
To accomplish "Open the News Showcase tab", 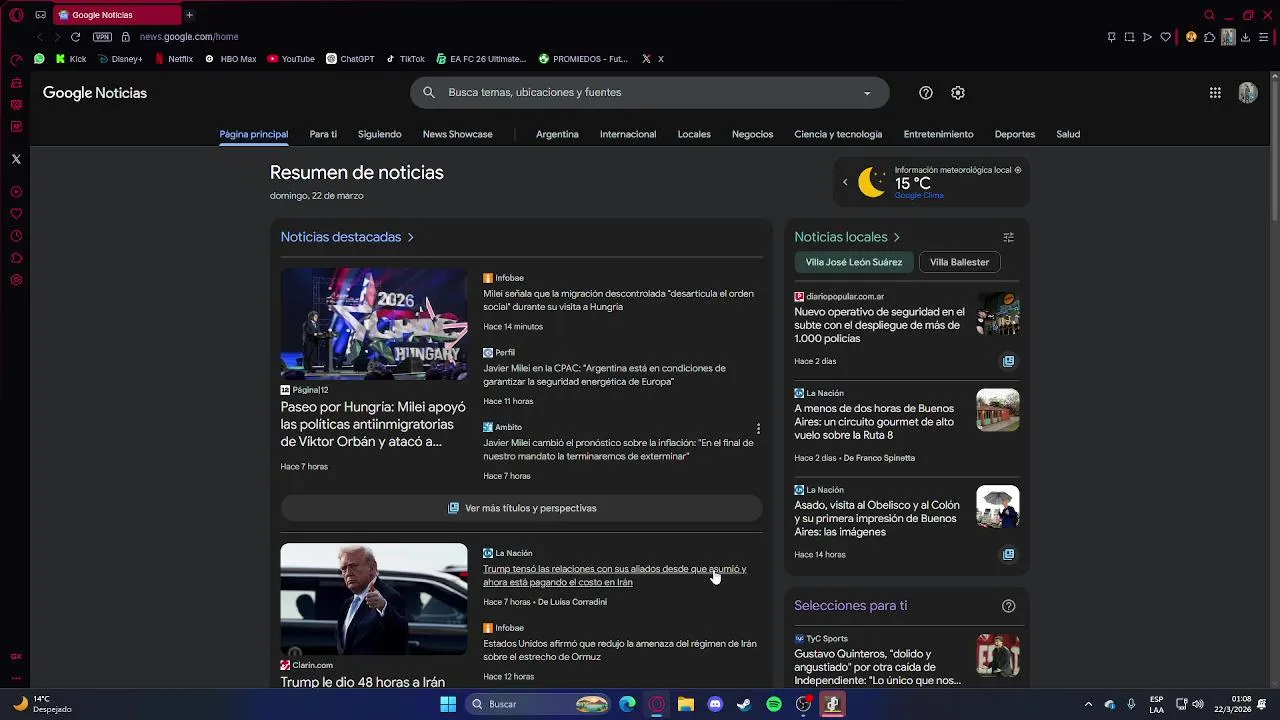I will 458,134.
